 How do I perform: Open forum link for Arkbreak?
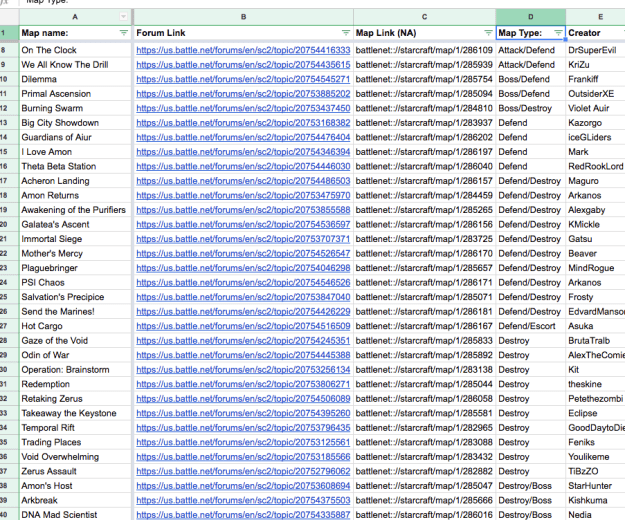pyautogui.click(x=243, y=500)
